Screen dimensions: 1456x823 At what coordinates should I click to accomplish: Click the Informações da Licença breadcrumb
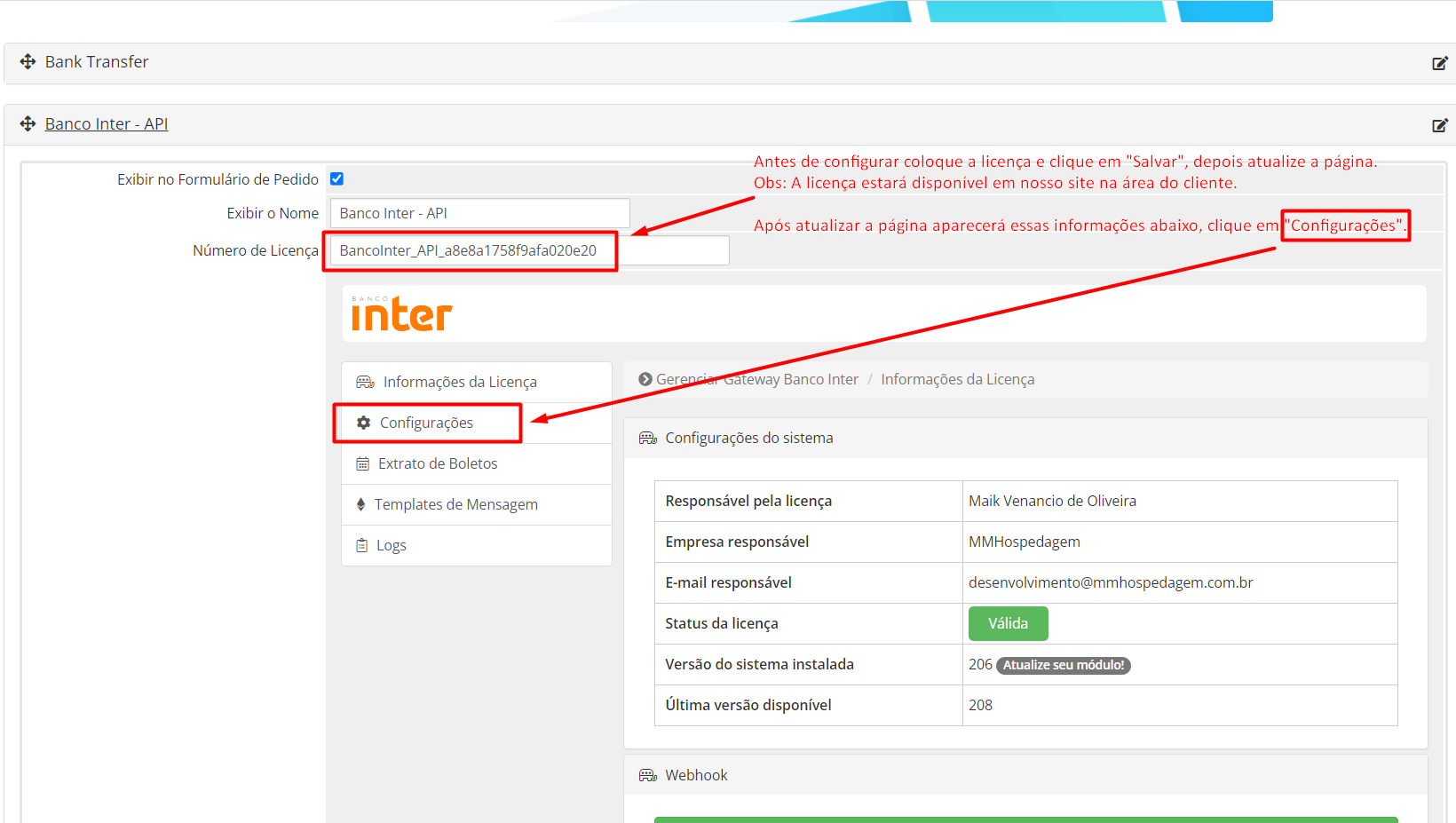(957, 379)
